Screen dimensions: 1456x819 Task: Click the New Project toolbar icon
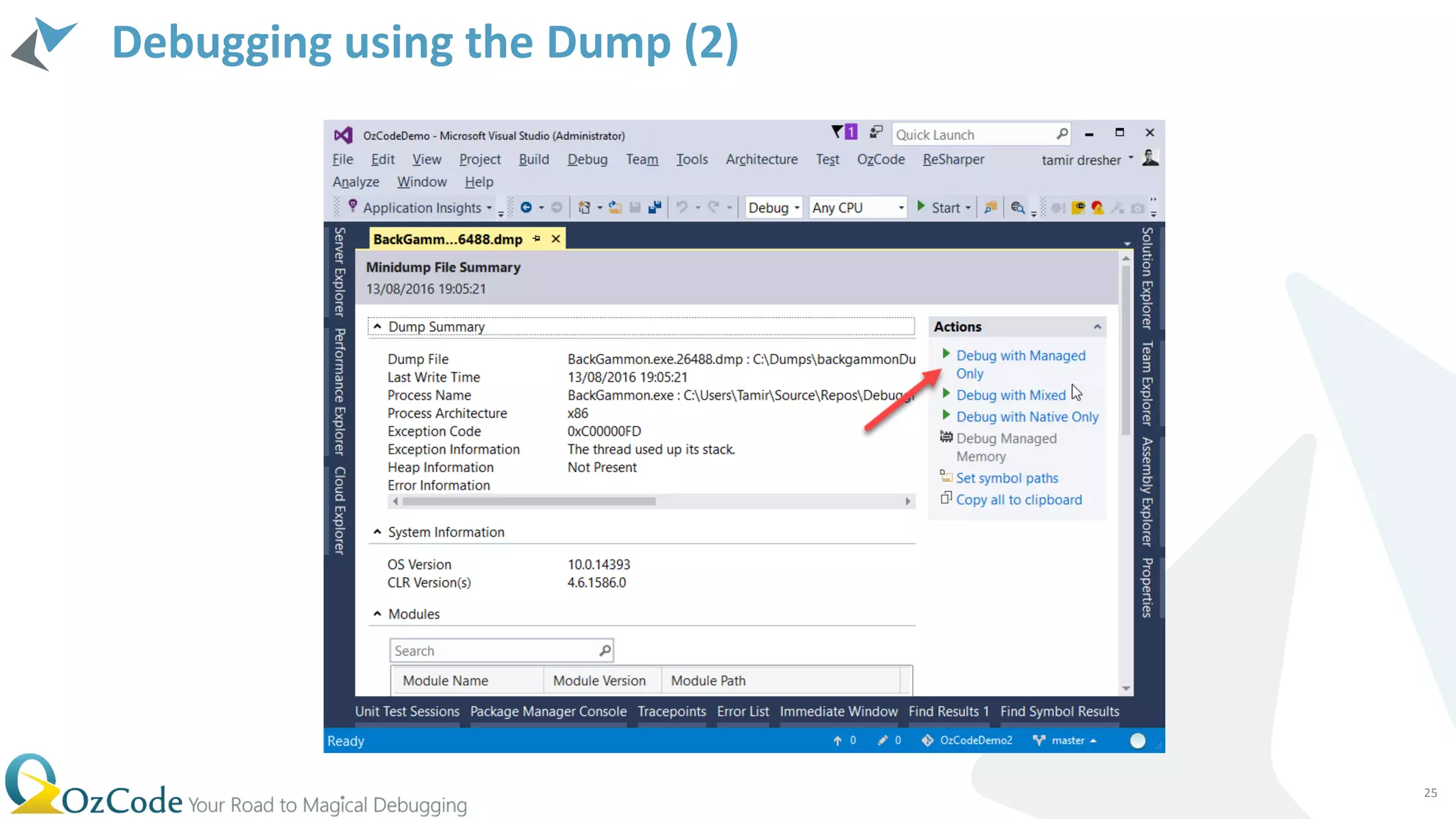(x=584, y=208)
